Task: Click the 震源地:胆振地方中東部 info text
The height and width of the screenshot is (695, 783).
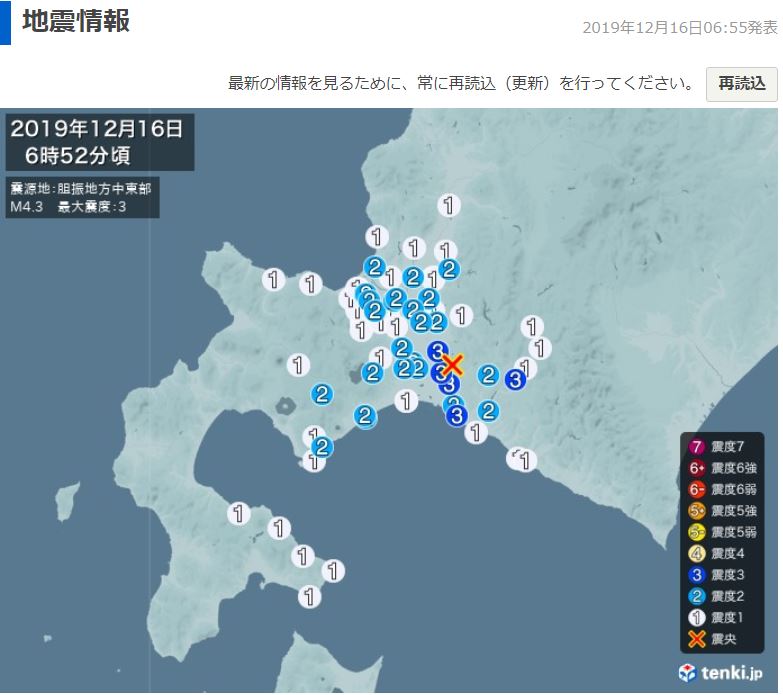Action: pyautogui.click(x=82, y=188)
